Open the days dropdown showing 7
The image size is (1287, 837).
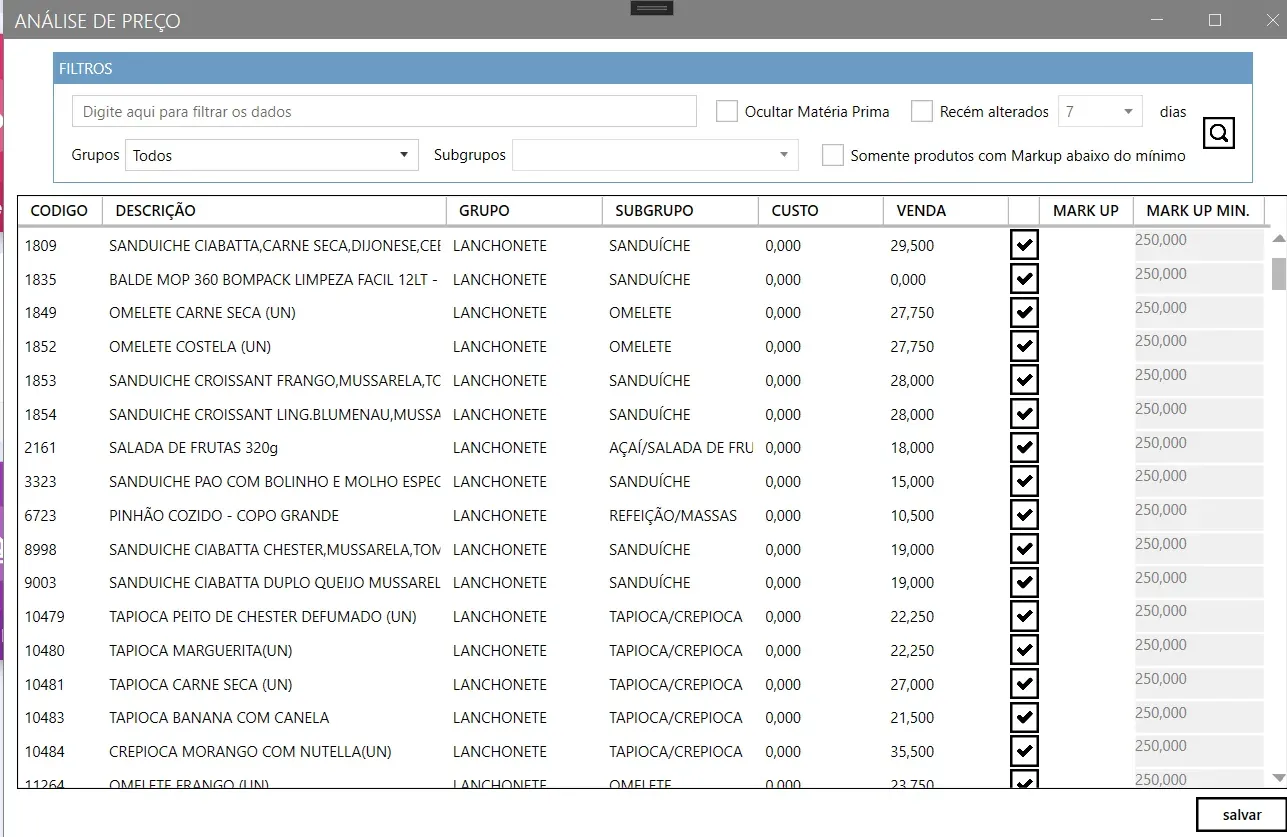[1100, 111]
